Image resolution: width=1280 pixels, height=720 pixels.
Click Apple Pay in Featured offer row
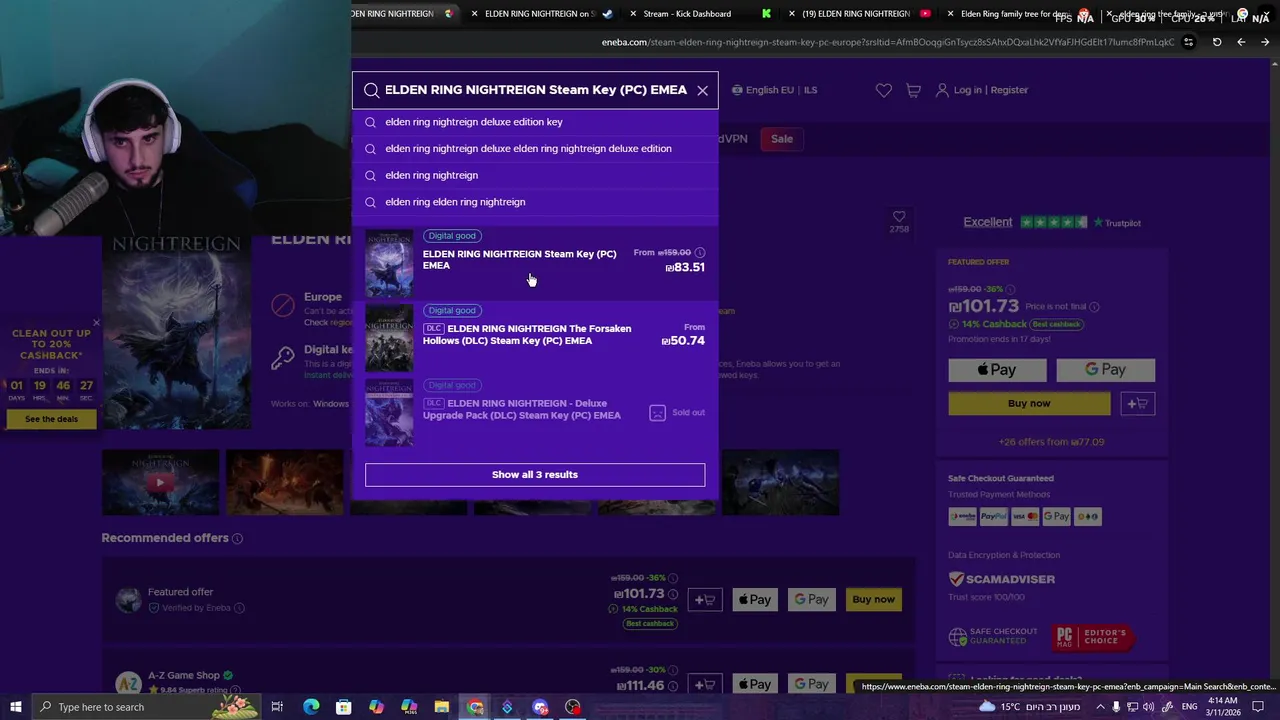click(x=755, y=600)
